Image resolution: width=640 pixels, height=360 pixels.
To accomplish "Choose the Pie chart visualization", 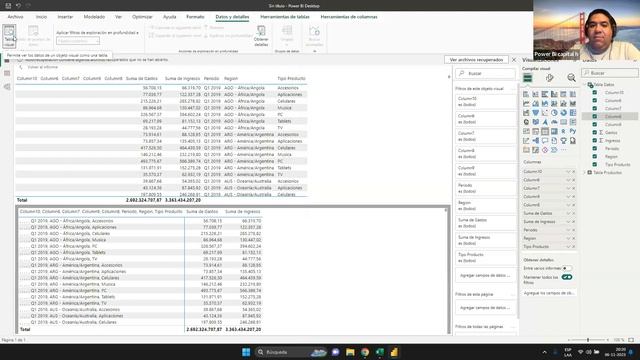I will (x=554, y=113).
